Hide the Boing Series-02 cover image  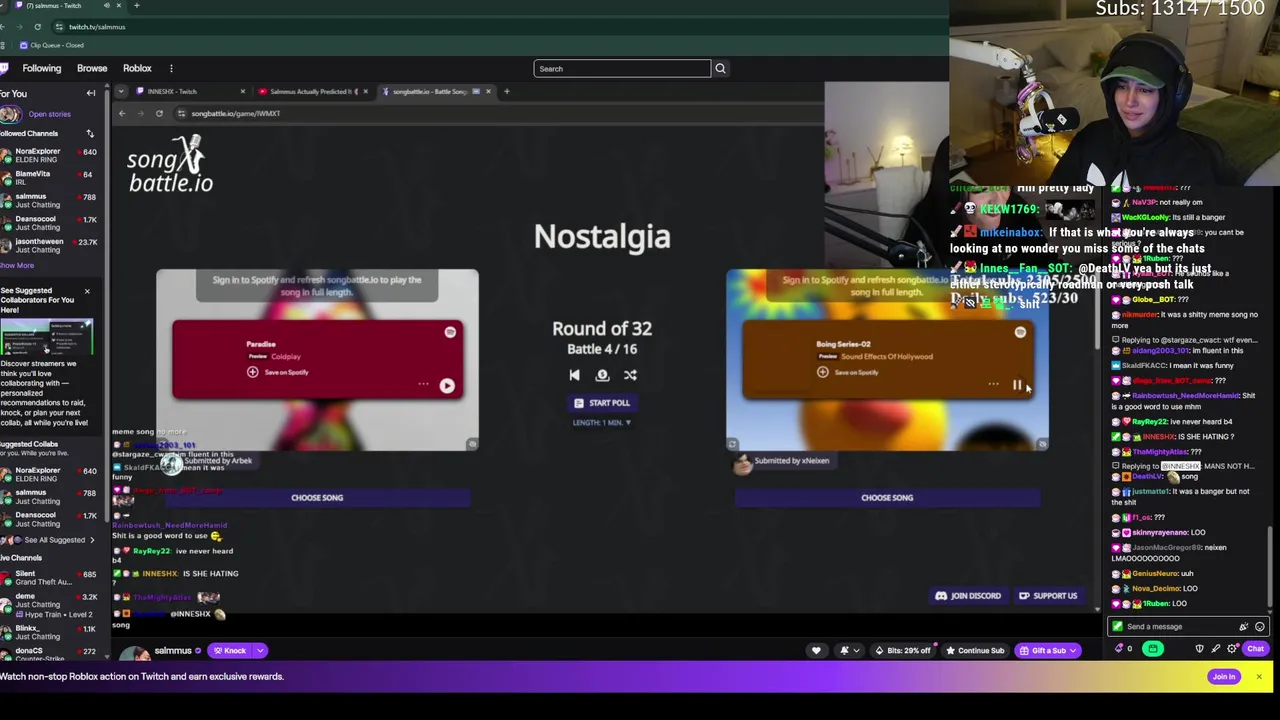(1042, 444)
